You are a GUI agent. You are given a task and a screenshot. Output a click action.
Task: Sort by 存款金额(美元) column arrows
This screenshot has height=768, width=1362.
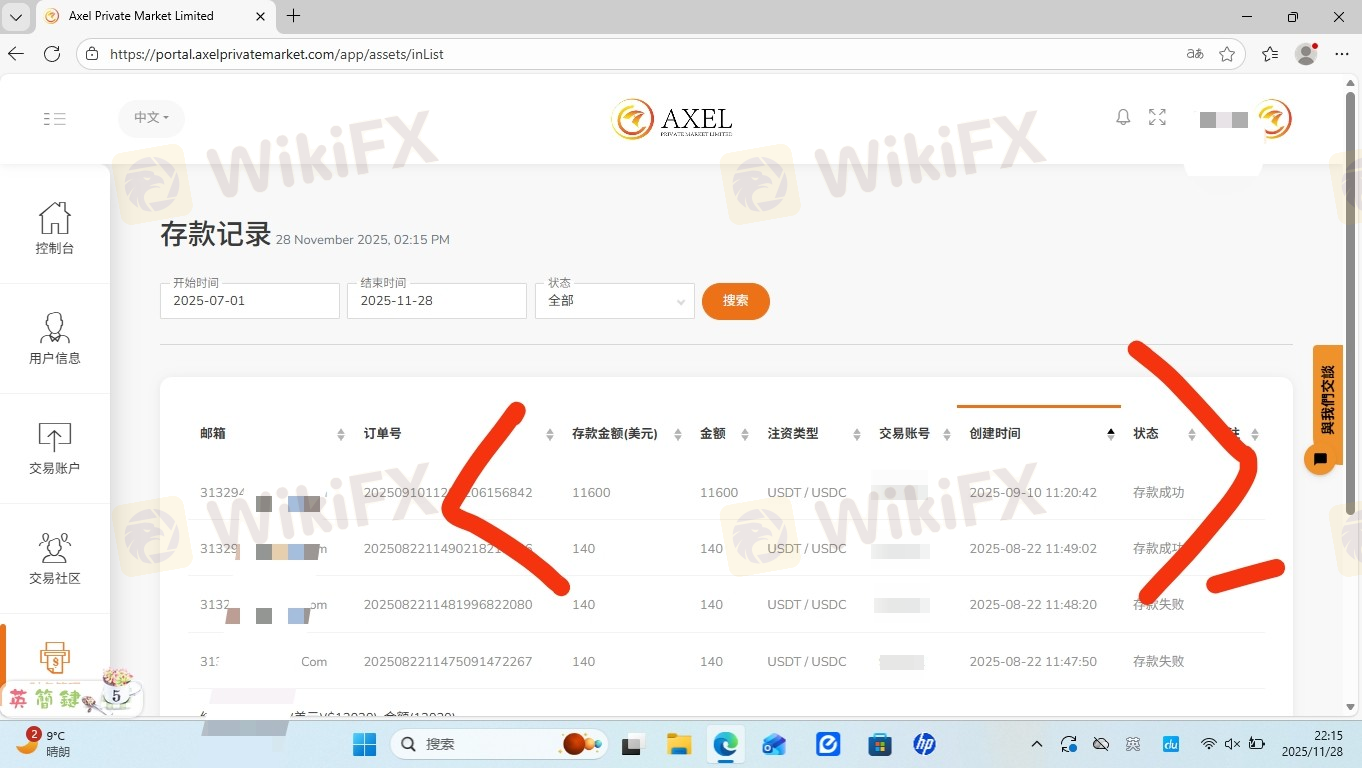(x=678, y=434)
